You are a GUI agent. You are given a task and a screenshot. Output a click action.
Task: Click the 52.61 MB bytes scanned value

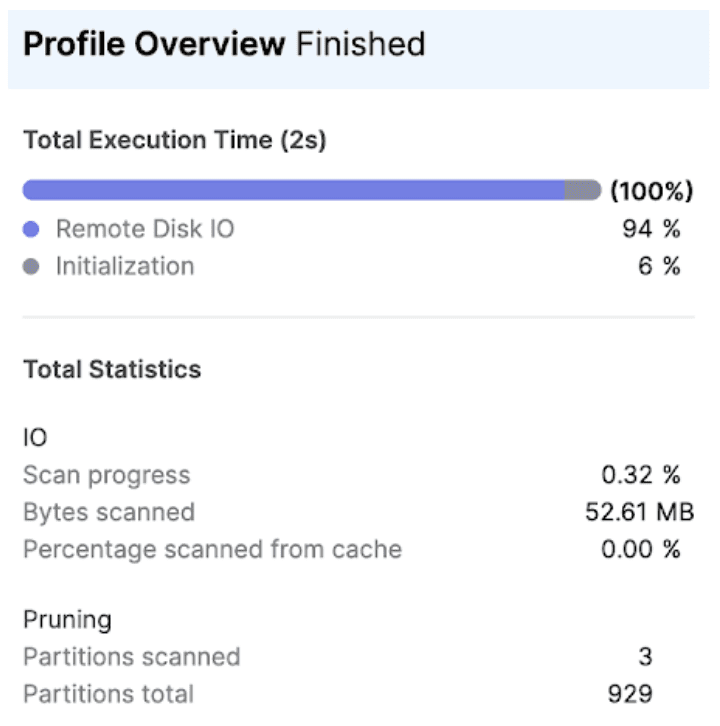(639, 512)
